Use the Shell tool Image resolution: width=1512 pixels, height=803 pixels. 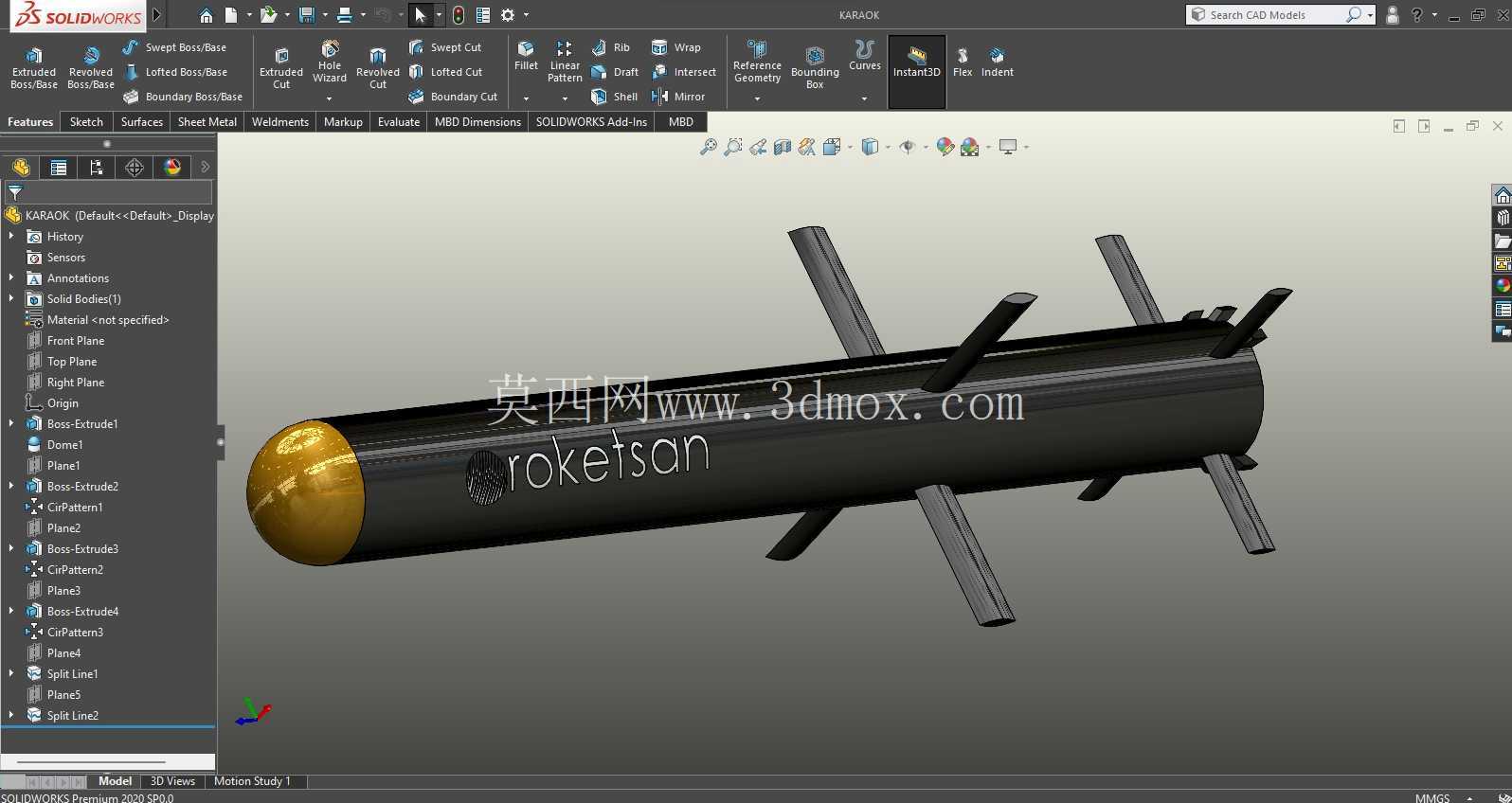coord(614,97)
